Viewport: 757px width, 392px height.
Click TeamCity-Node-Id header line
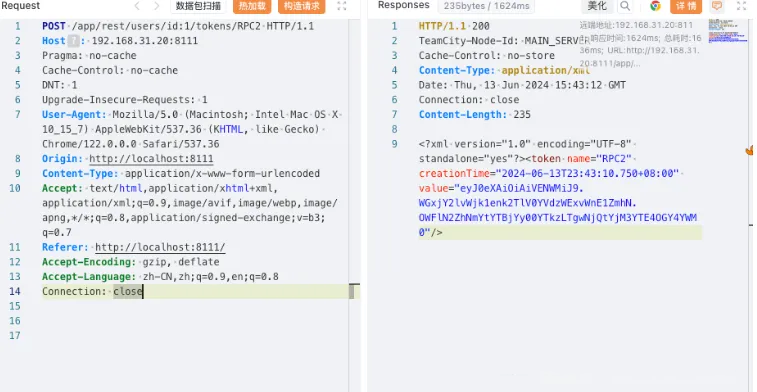point(504,41)
